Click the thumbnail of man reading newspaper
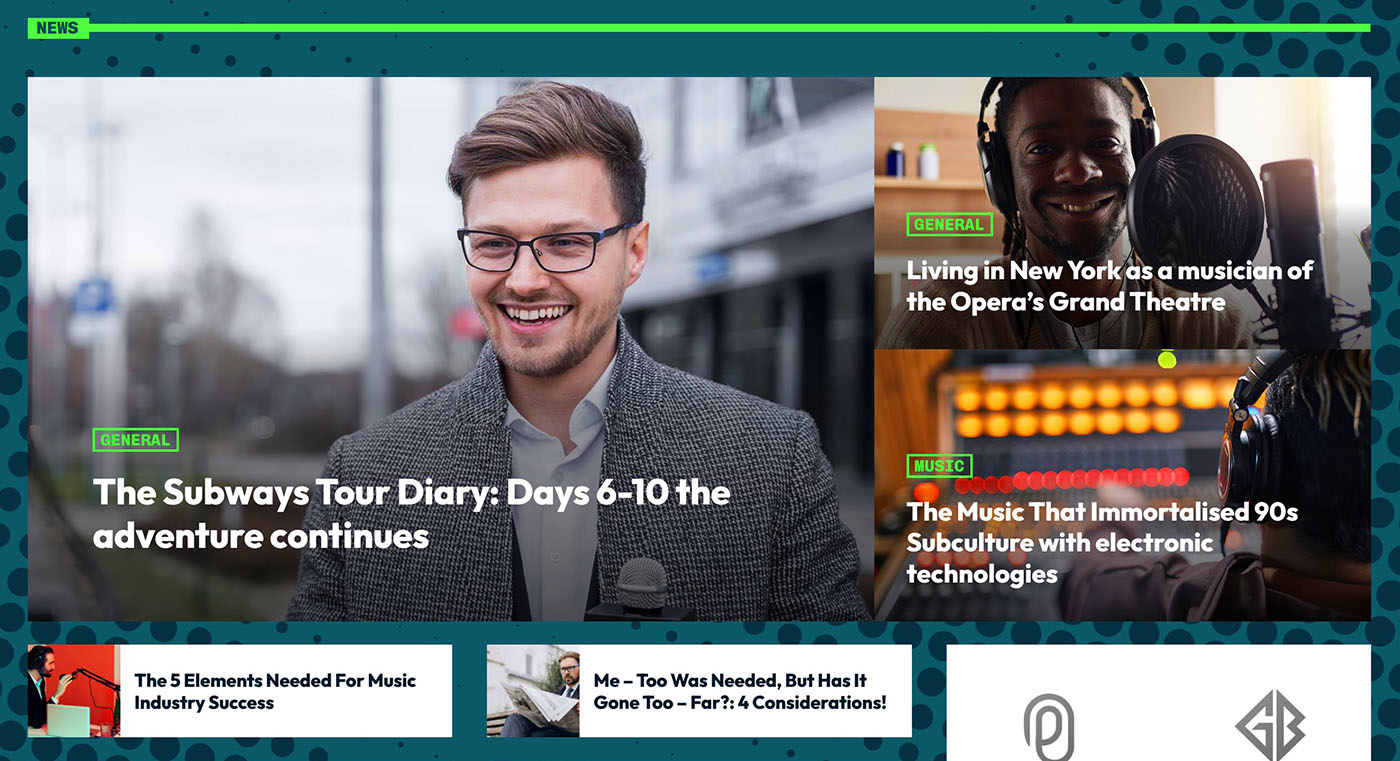 tap(533, 691)
